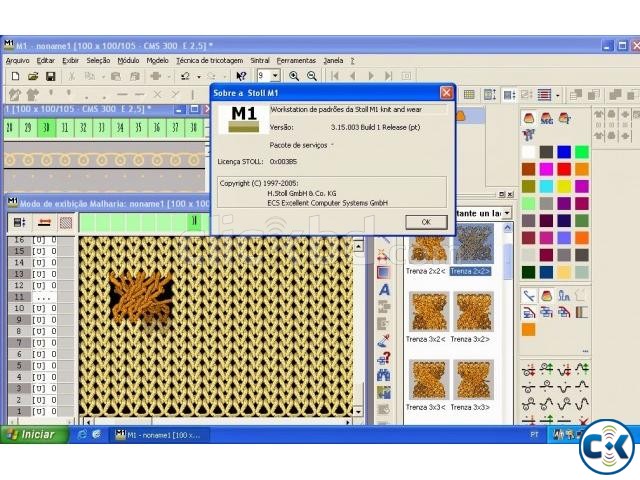Open the Editar menu
Image resolution: width=640 pixels, height=480 pixels.
pyautogui.click(x=46, y=60)
